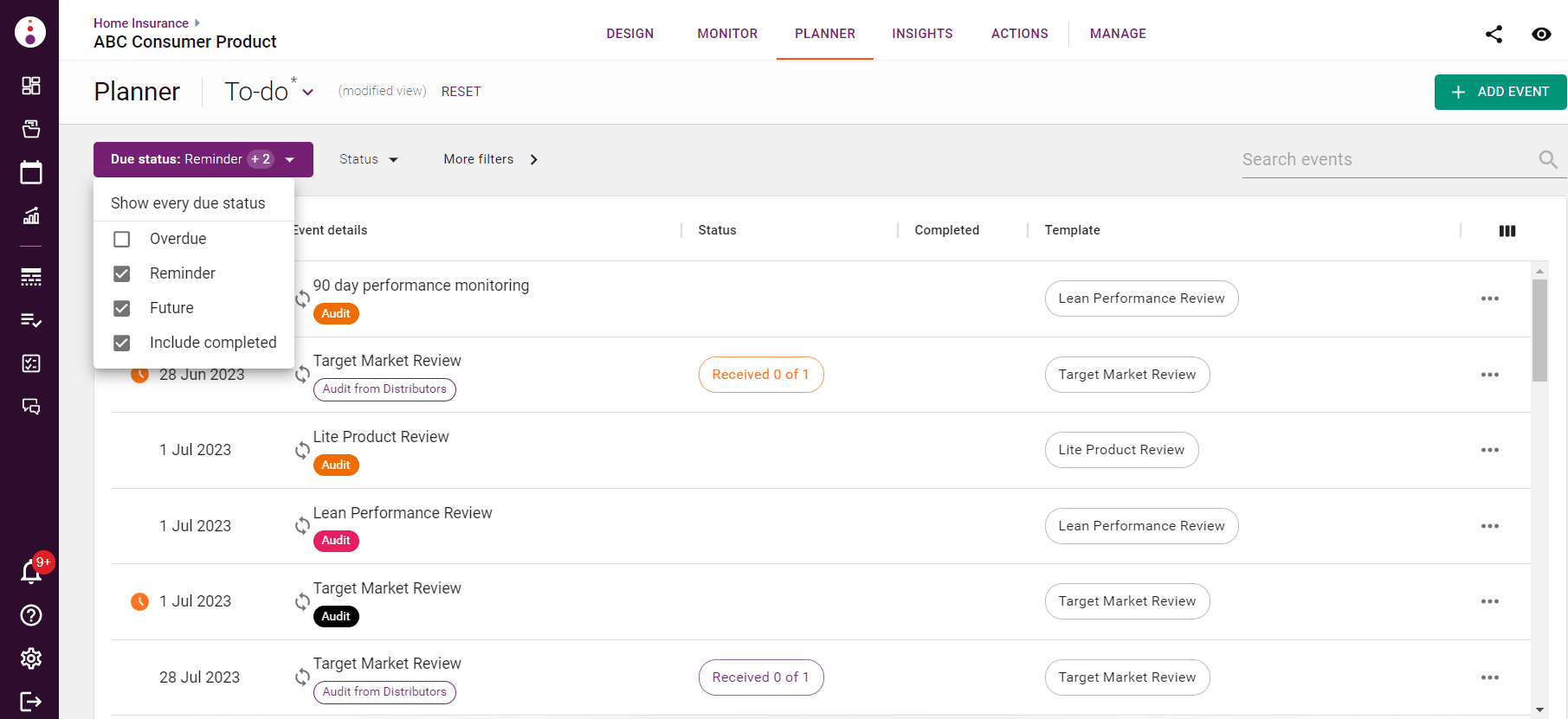
Task: Open column chooser icon in table header
Action: point(1507,231)
